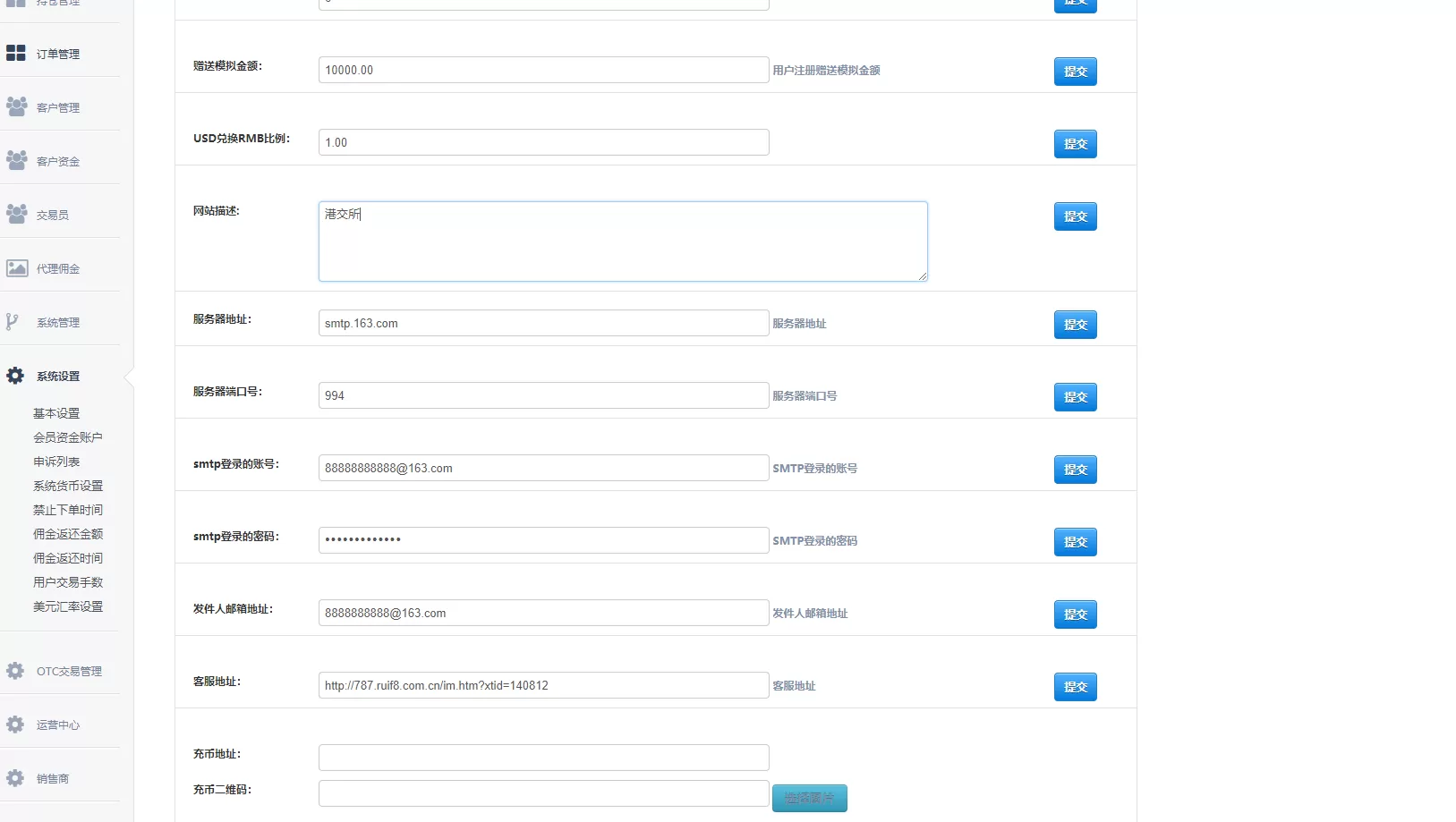Click the 系统管理 branch icon
This screenshot has width=1456, height=822.
[x=13, y=322]
